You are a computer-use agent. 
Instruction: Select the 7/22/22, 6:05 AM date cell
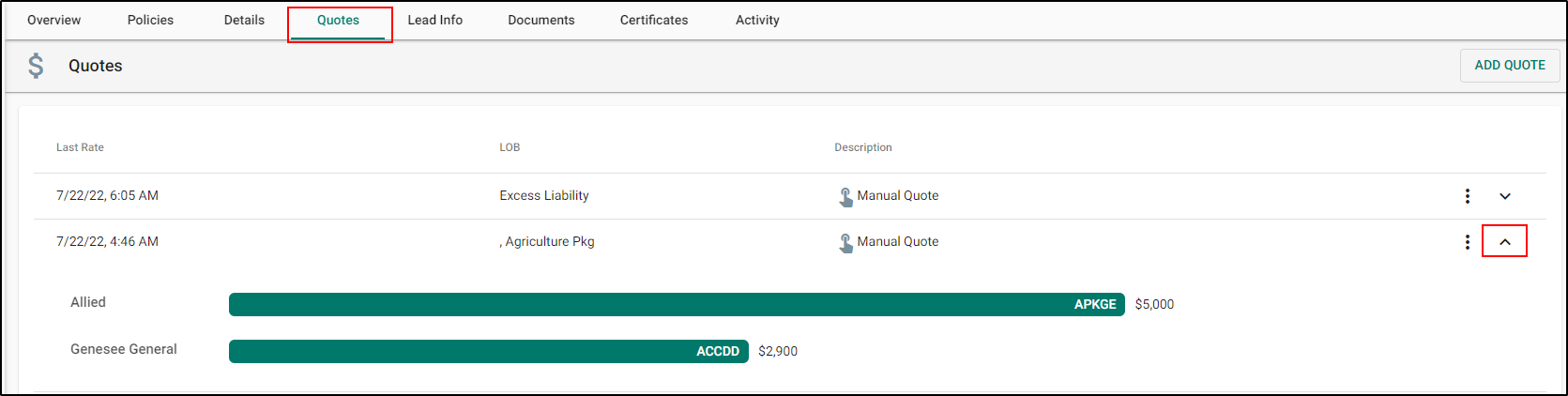tap(107, 196)
